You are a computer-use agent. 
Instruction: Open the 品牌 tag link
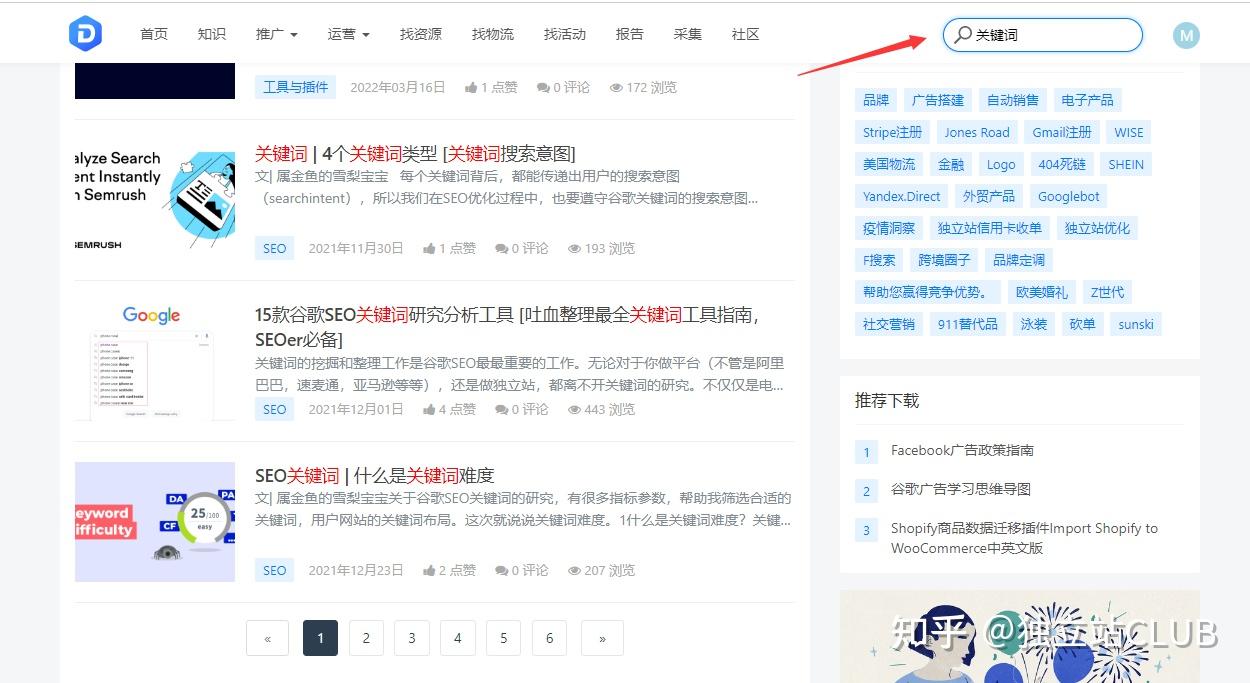pos(875,99)
